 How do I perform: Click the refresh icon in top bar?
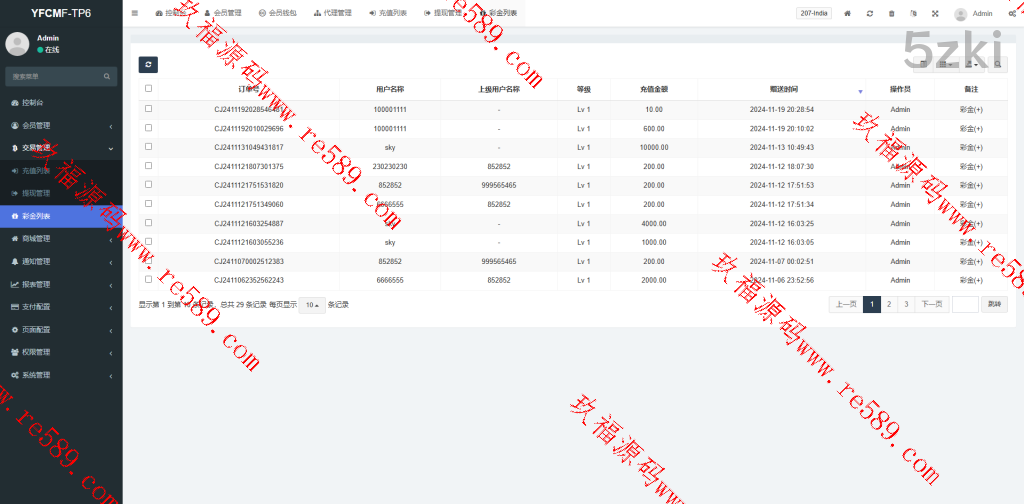point(870,14)
